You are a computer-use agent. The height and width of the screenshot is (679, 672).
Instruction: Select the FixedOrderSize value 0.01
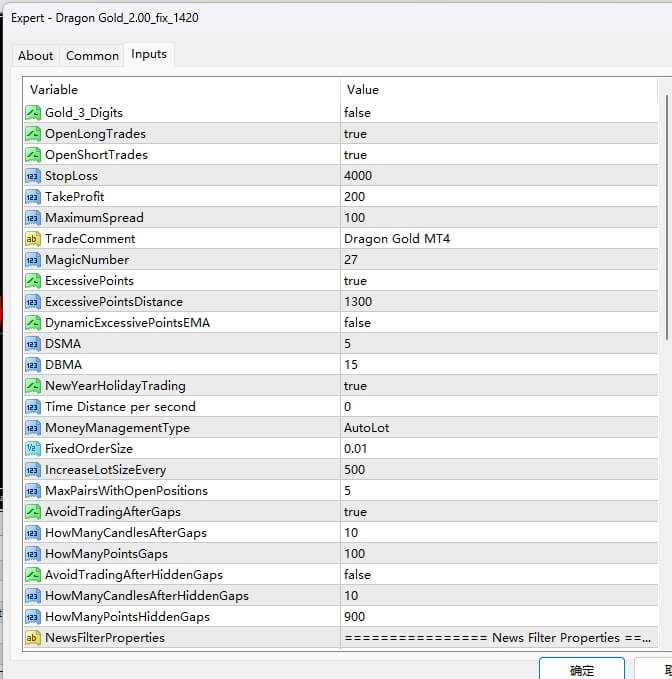point(355,449)
